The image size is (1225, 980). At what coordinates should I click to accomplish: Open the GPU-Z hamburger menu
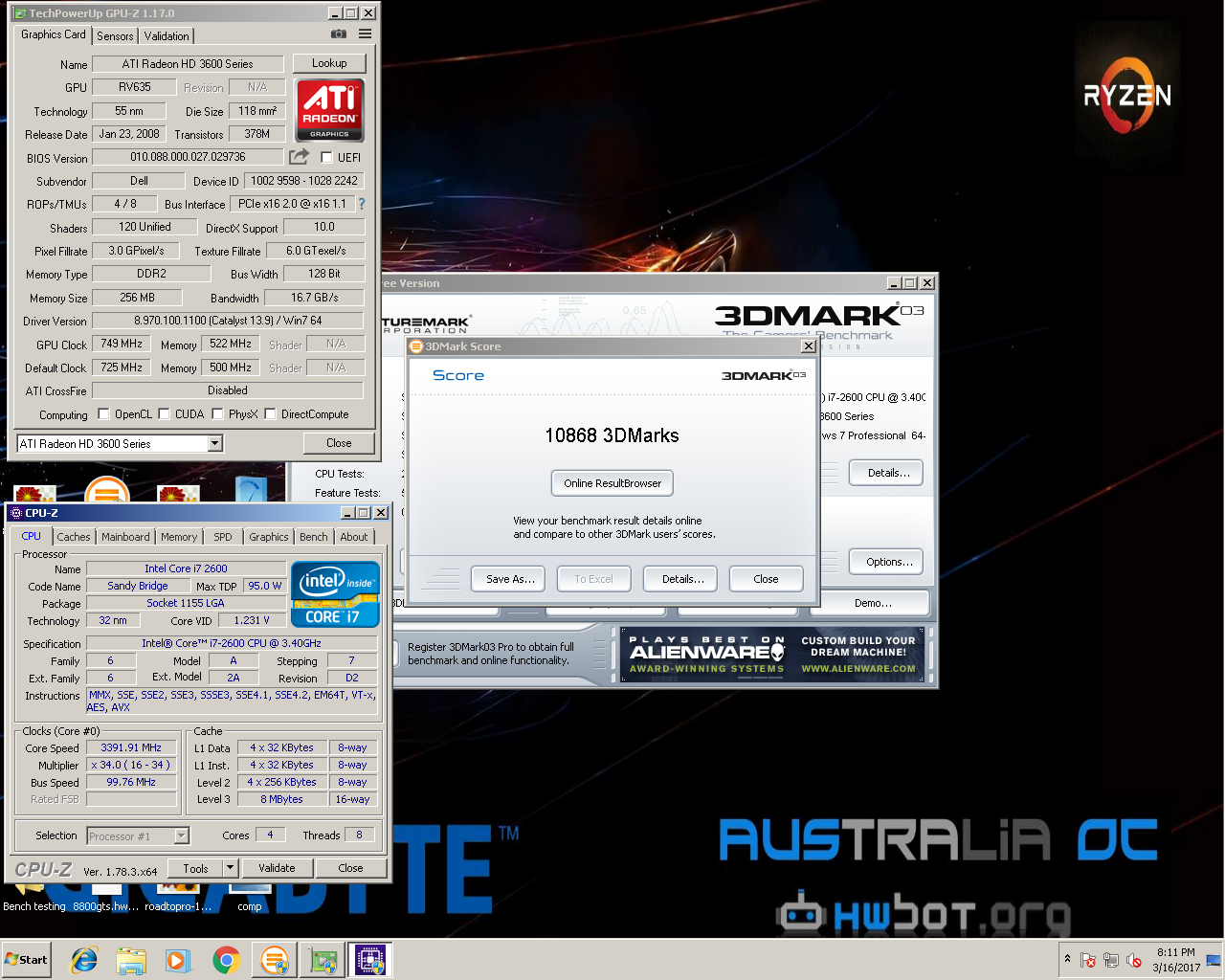pyautogui.click(x=366, y=33)
